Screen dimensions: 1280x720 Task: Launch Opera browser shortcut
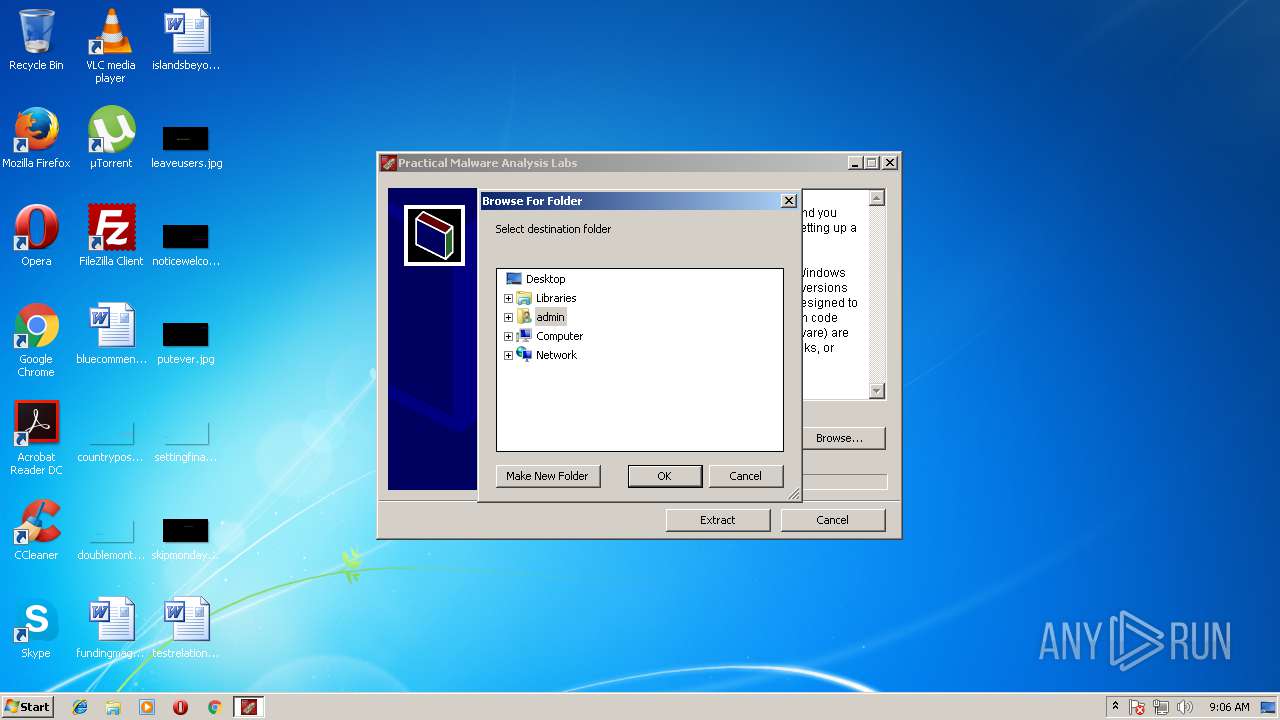(36, 236)
